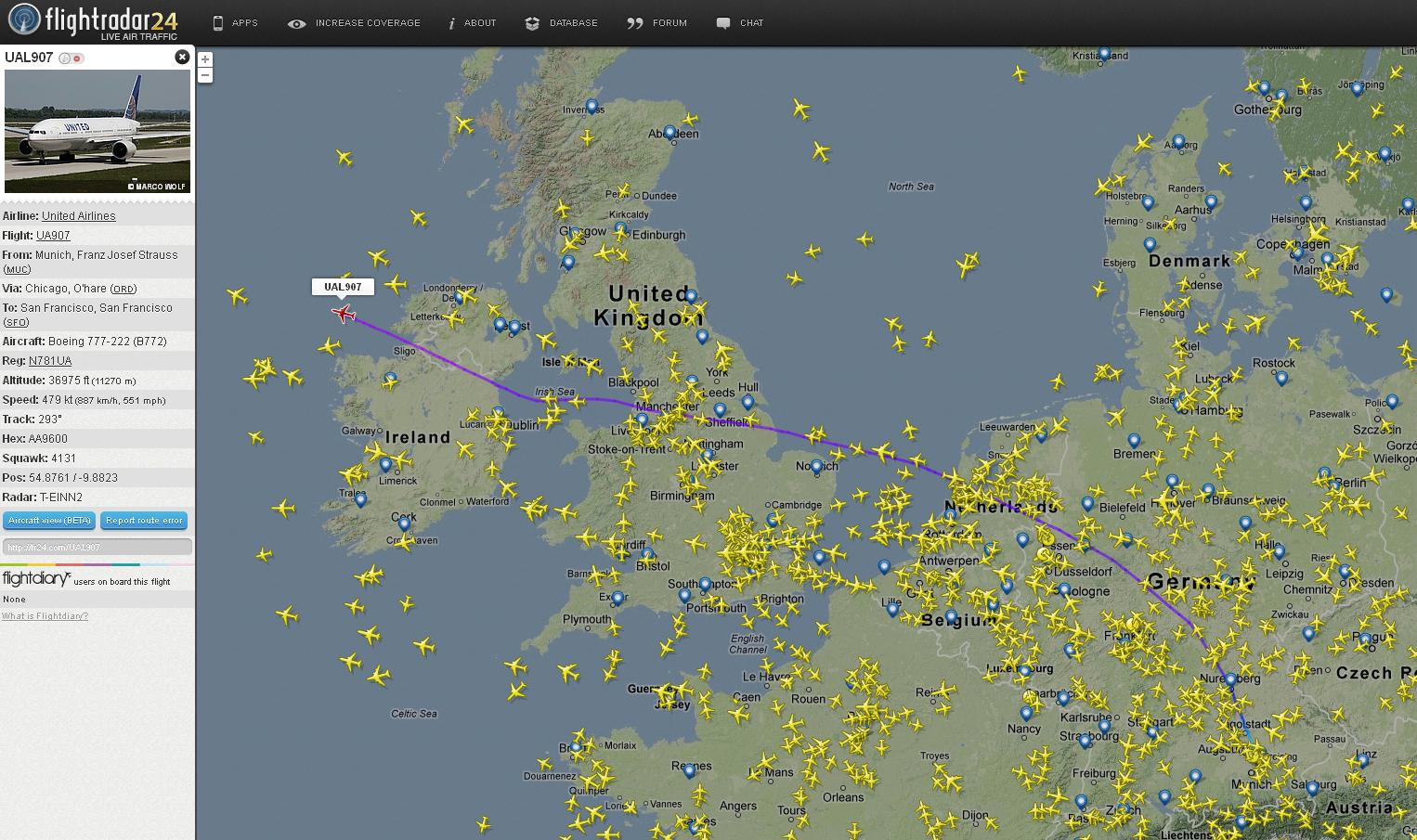Click the fr24.com/UAL907 share URL field

coord(97,547)
